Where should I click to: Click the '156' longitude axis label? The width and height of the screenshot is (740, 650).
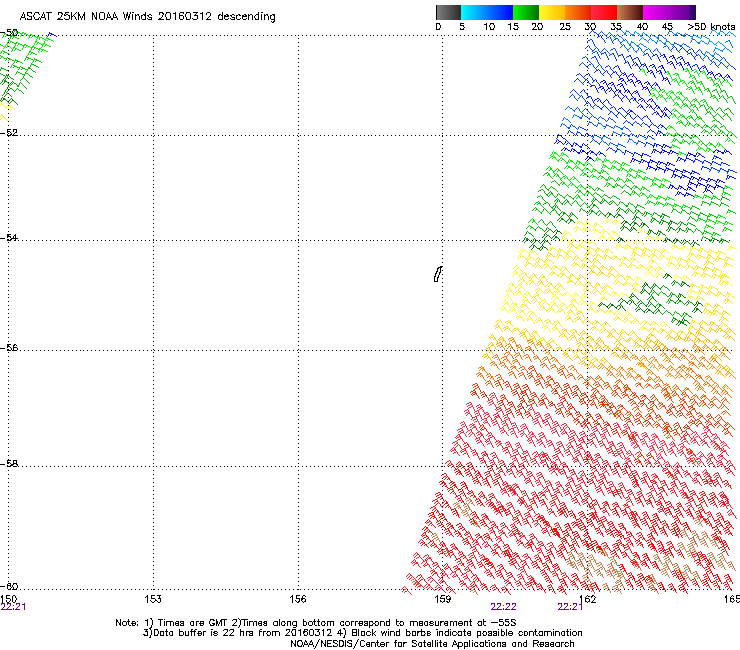tap(298, 599)
